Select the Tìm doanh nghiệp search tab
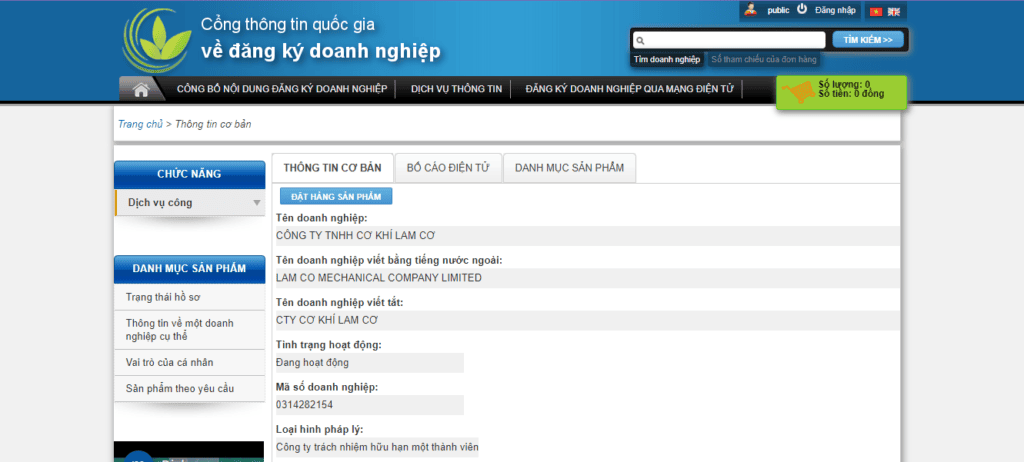This screenshot has width=1024, height=462. [667, 59]
